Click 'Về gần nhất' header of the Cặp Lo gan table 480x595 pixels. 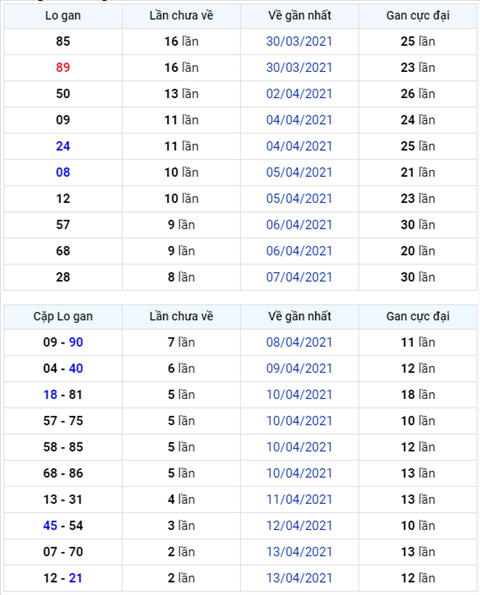coord(299,316)
